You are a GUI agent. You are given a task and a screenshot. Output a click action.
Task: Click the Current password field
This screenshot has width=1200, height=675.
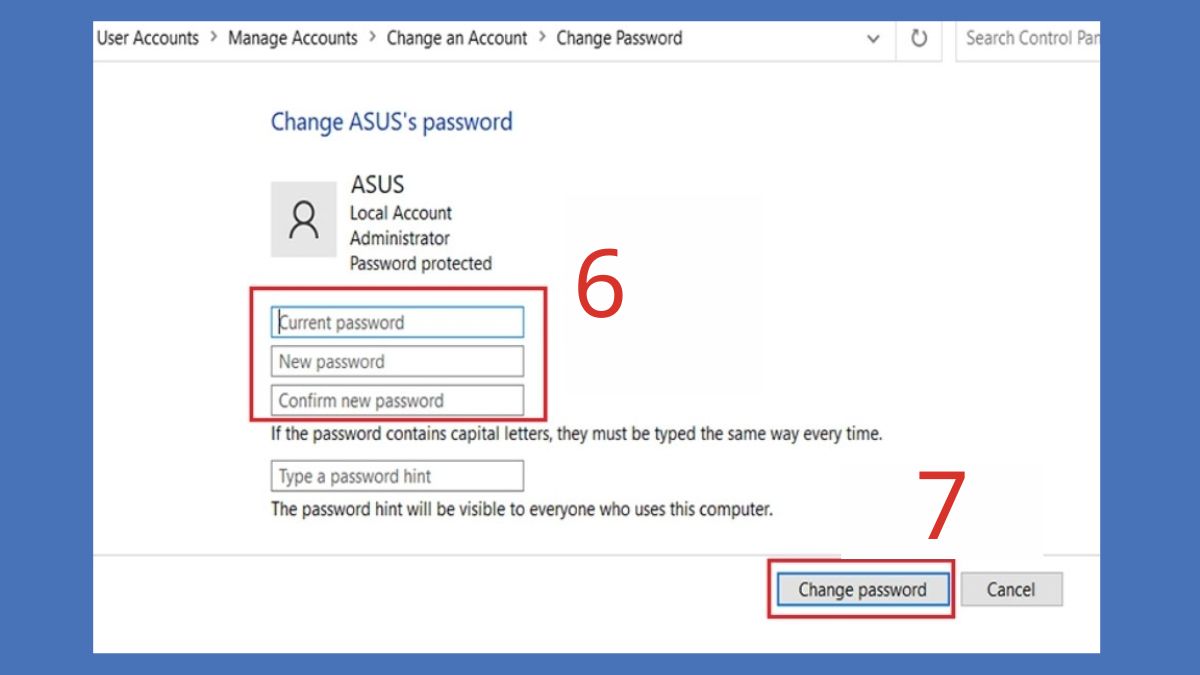tap(397, 322)
